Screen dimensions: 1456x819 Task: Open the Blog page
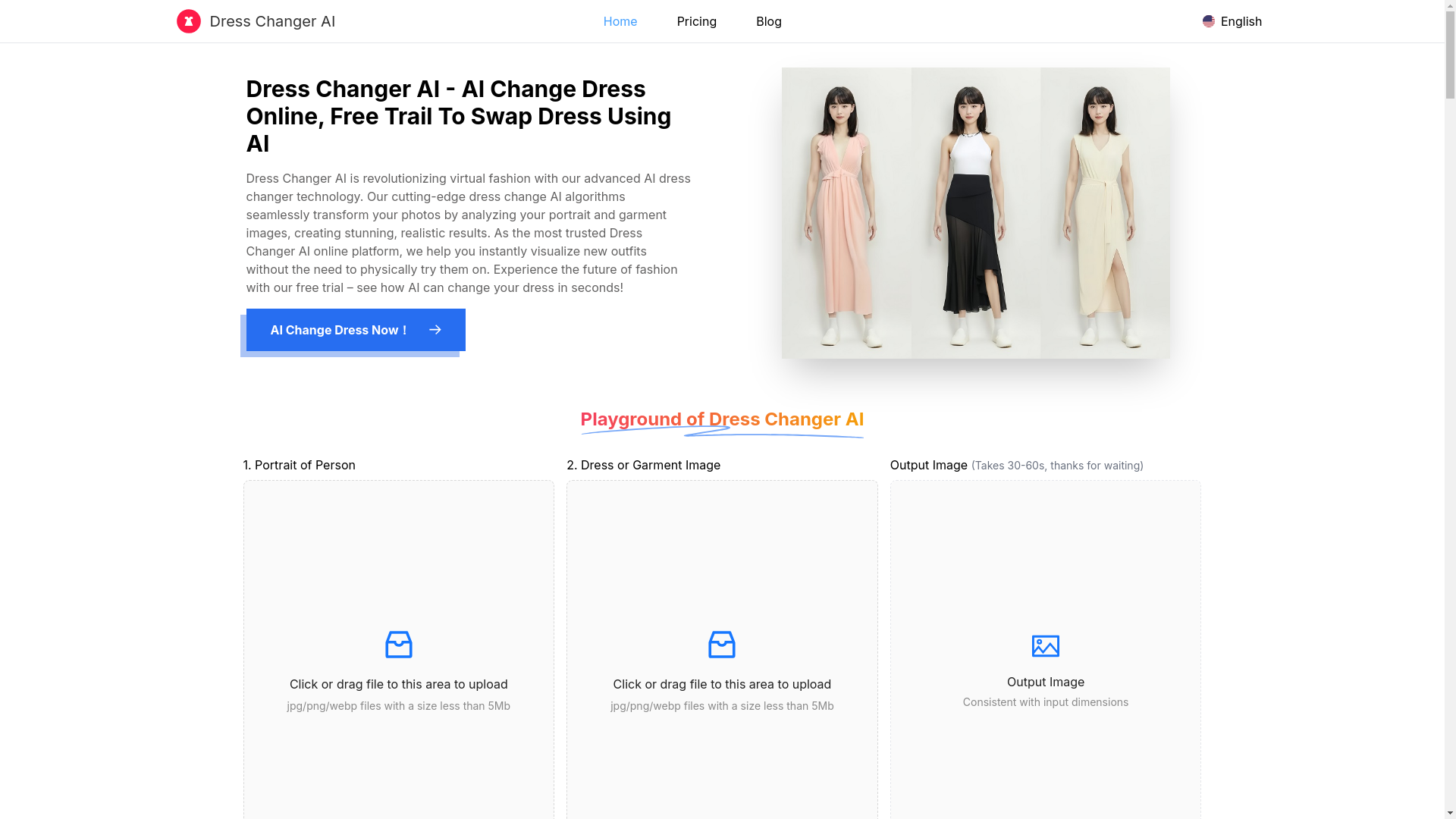(x=769, y=21)
